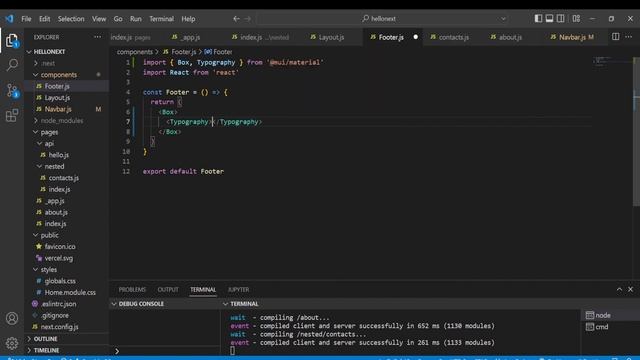The image size is (640, 360).
Task: Toggle the bottom panel layout icon
Action: 549,18
